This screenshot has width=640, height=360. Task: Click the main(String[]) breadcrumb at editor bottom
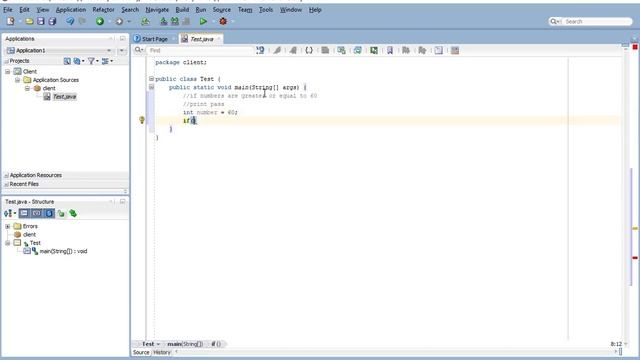tap(185, 344)
